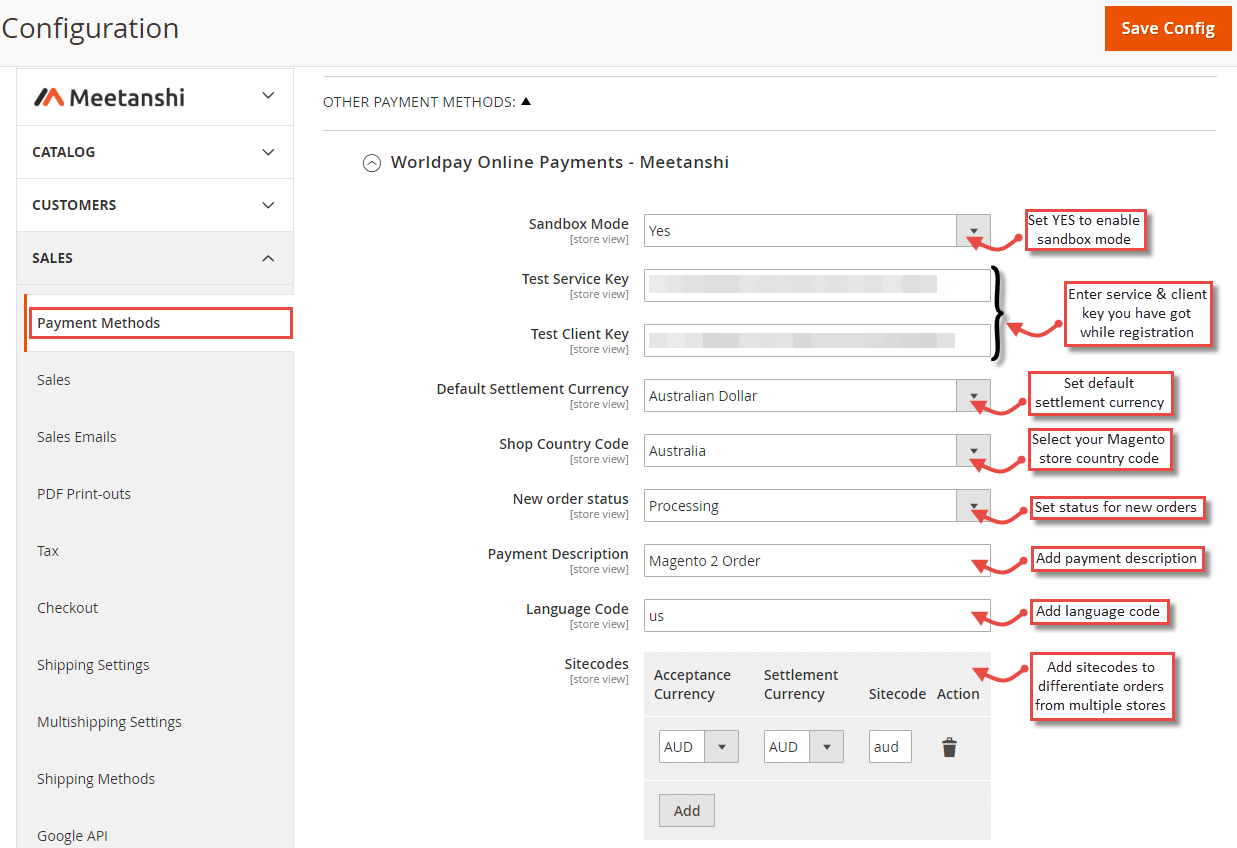Open the Default Settlement Currency dropdown
Viewport: 1237px width, 848px height.
(972, 395)
